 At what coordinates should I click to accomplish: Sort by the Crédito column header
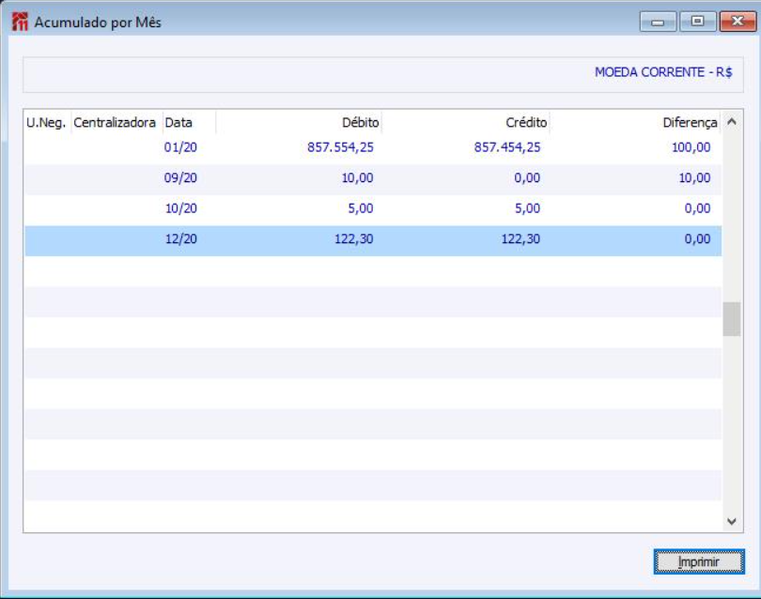(x=466, y=122)
